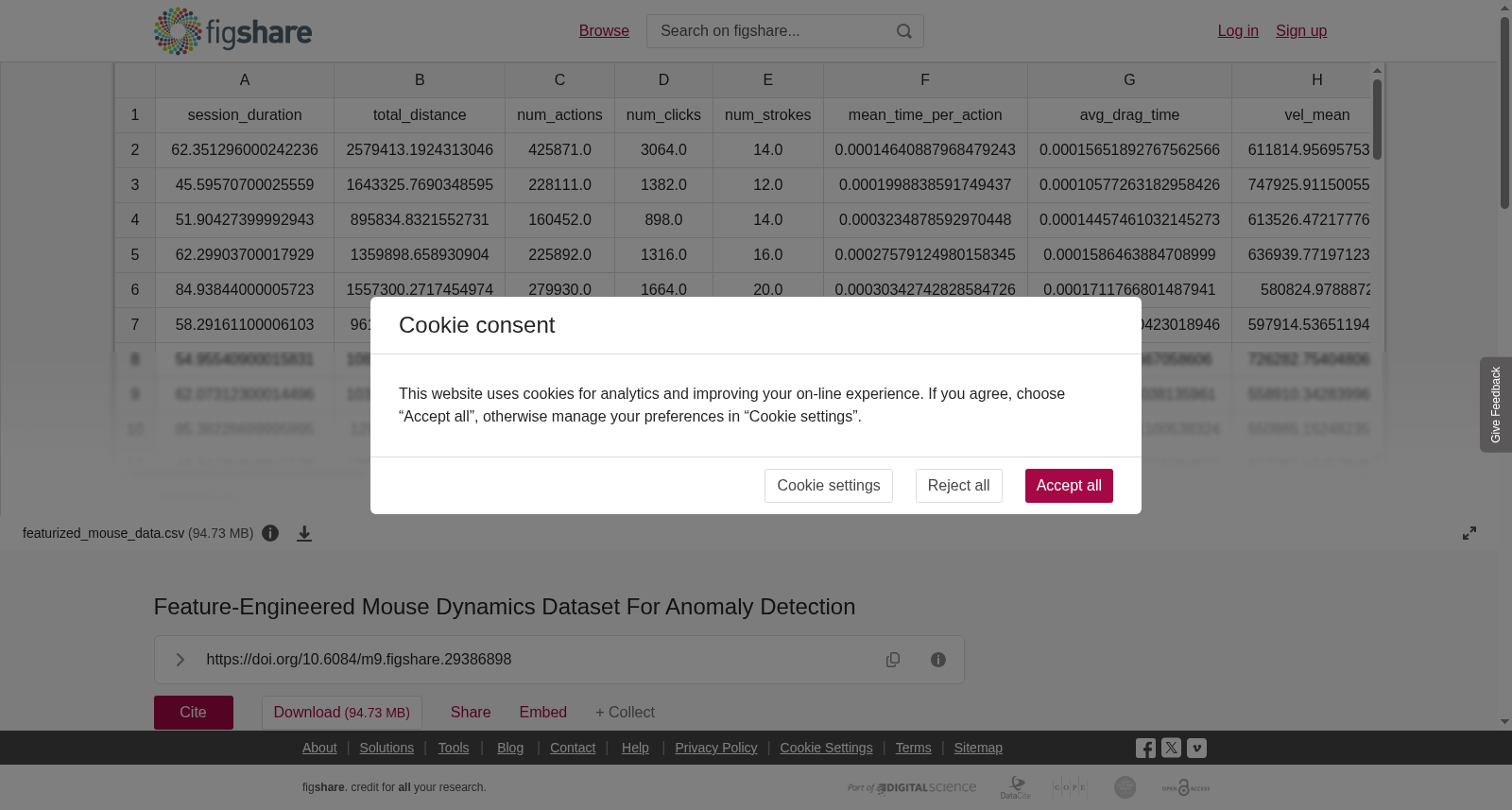Click the search magnifier icon
The width and height of the screenshot is (1512, 810).
click(x=904, y=31)
